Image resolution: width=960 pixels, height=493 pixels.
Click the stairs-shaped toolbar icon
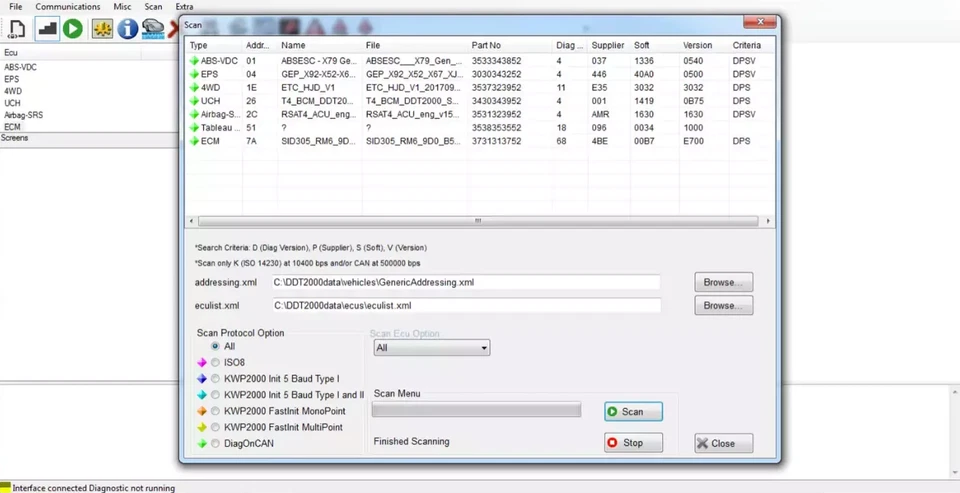pos(47,29)
